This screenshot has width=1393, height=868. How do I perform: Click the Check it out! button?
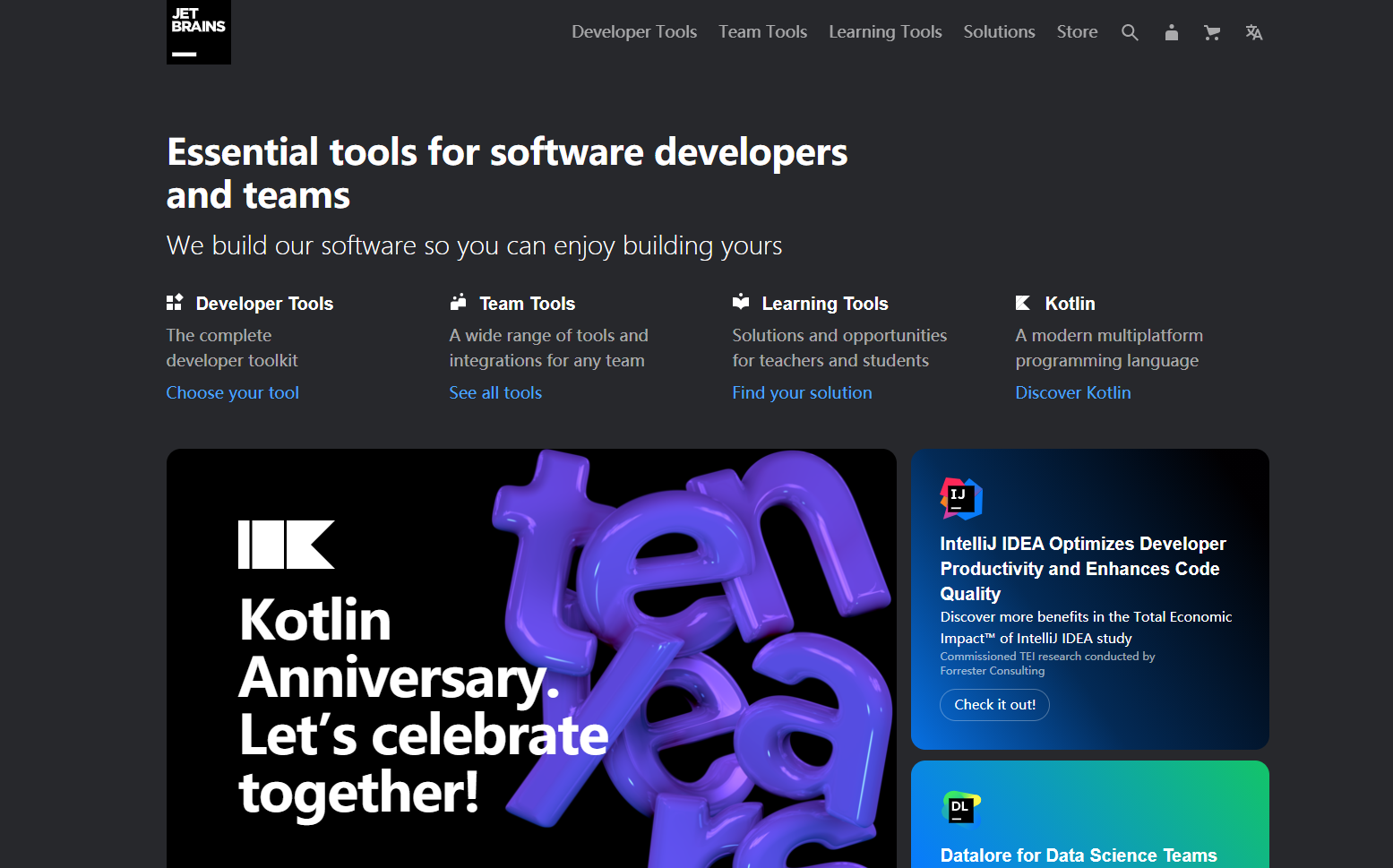994,705
